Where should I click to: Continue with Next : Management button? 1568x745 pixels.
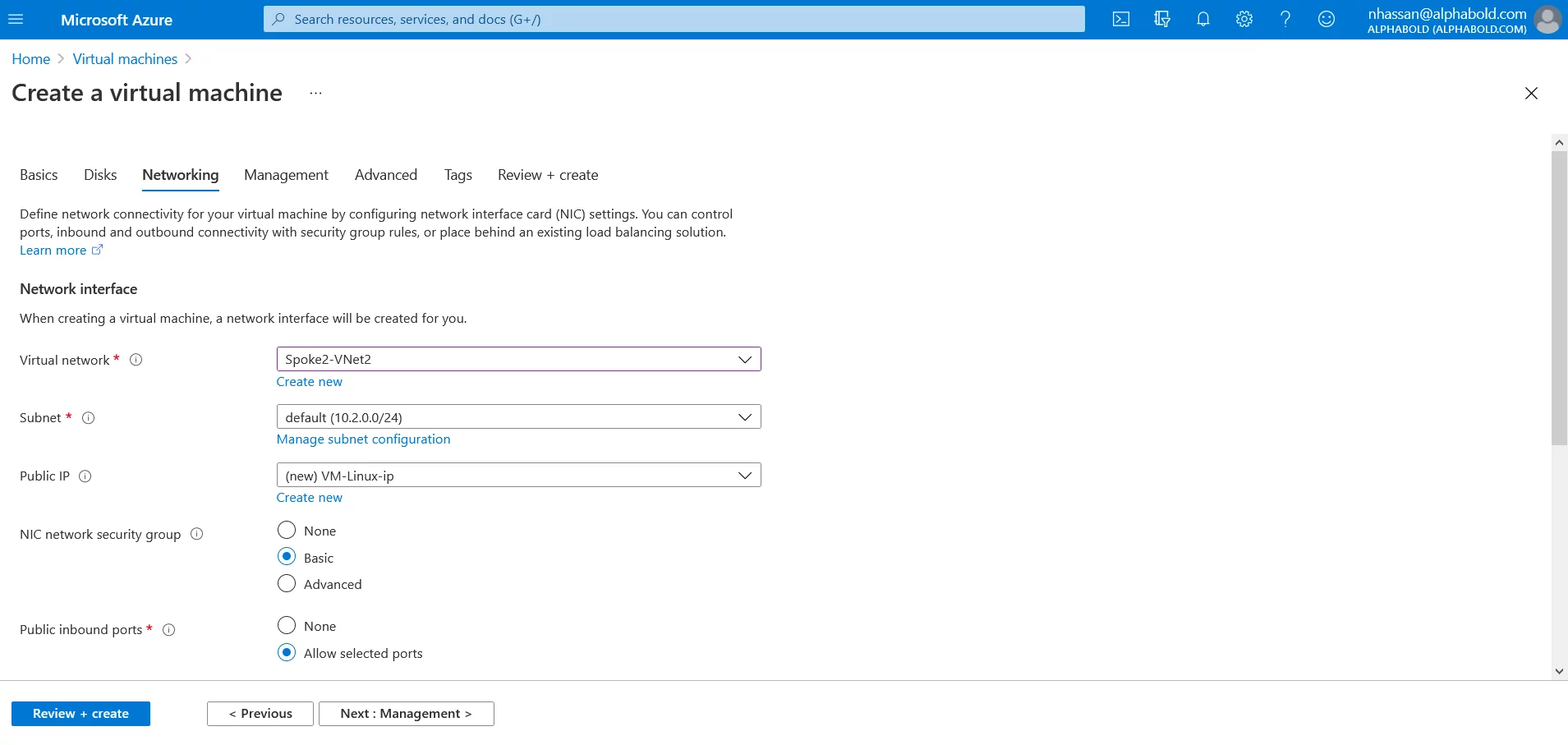(407, 714)
